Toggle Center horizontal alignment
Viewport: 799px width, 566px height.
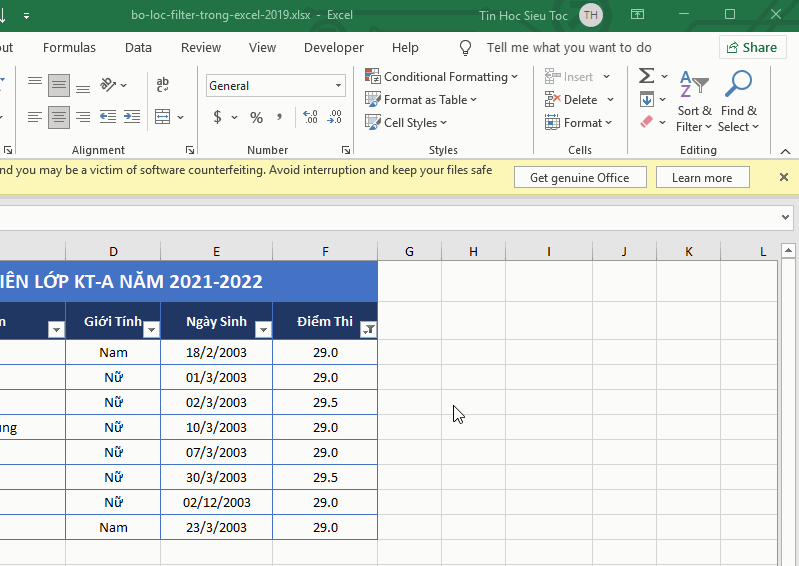pos(59,117)
